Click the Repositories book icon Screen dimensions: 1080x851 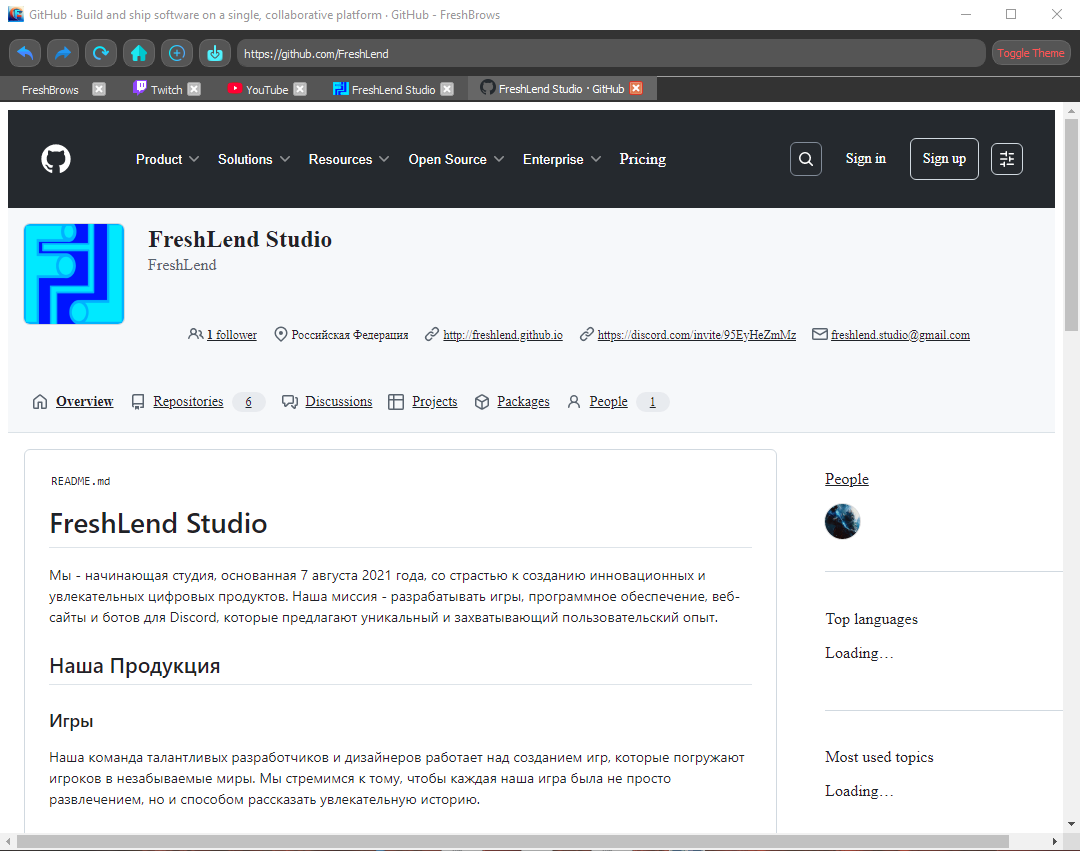tap(138, 402)
